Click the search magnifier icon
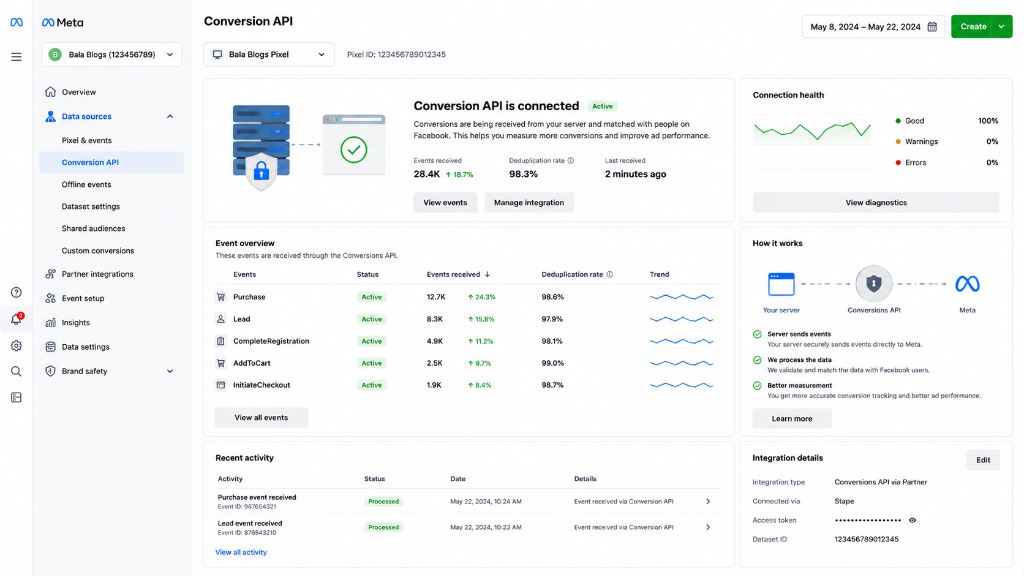The image size is (1024, 576). 16,372
